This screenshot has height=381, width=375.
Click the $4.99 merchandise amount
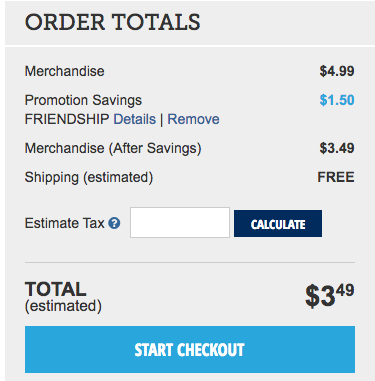[337, 71]
